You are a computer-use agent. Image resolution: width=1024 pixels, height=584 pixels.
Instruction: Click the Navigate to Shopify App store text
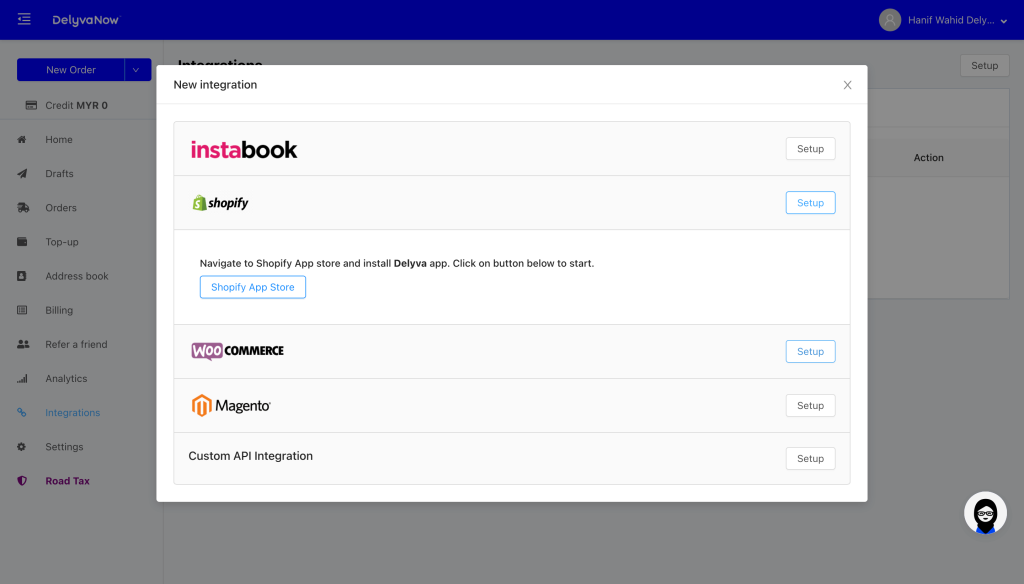[396, 263]
